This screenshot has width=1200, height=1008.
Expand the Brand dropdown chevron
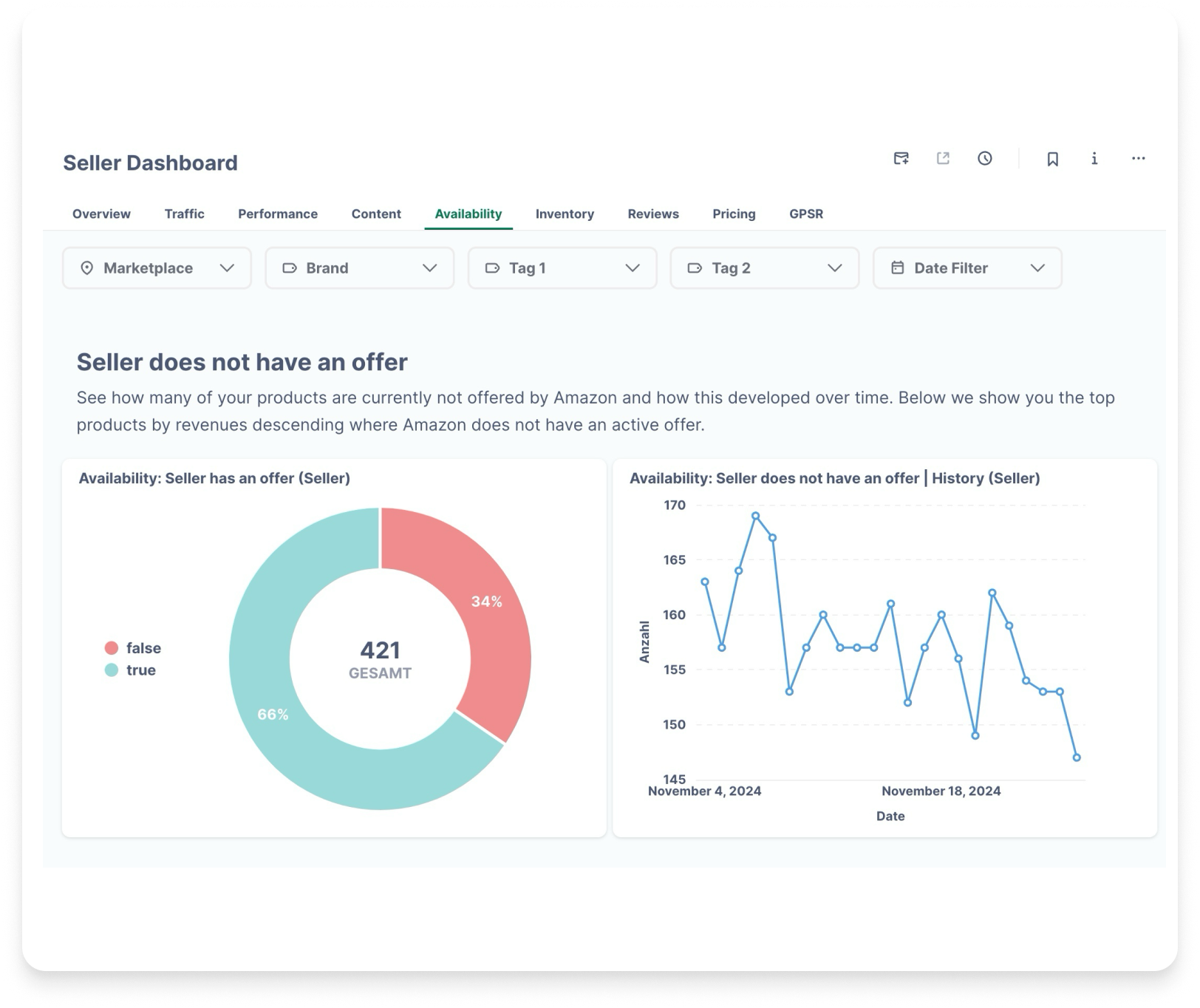click(x=429, y=268)
